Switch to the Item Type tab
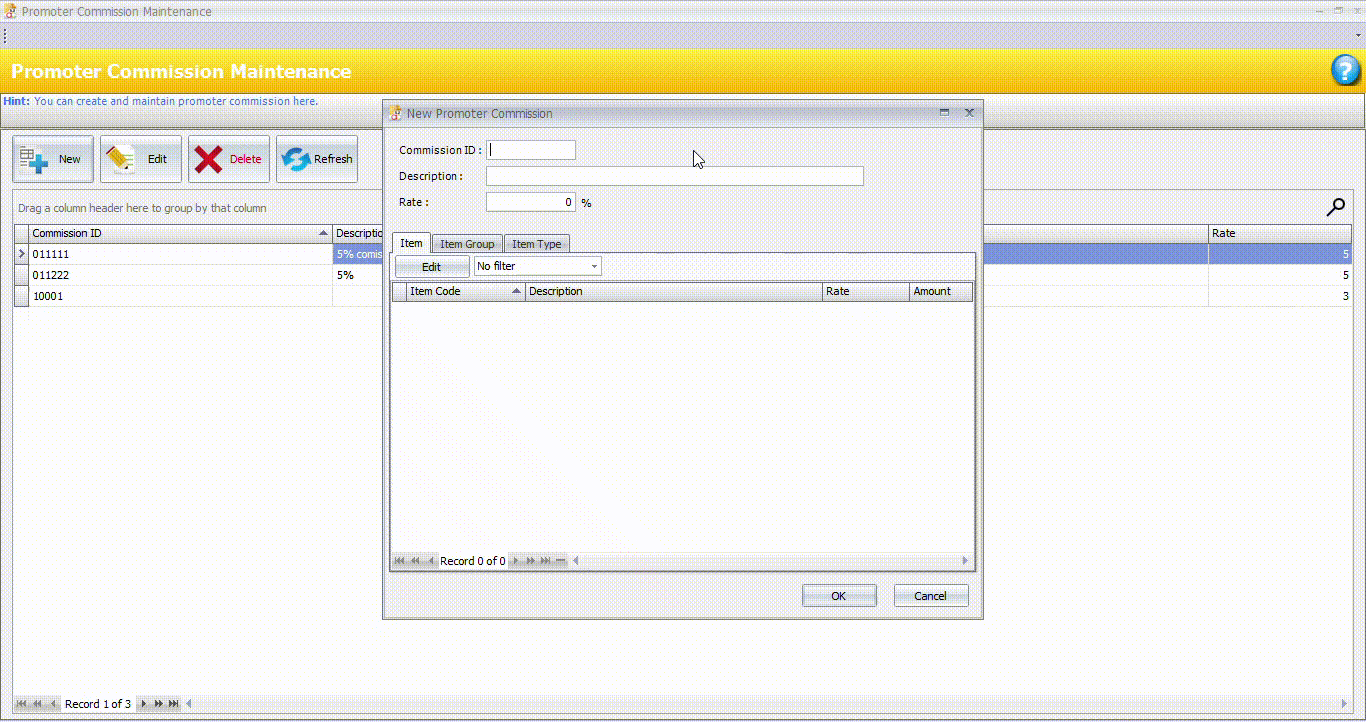Screen dimensions: 1366x722 click(536, 244)
